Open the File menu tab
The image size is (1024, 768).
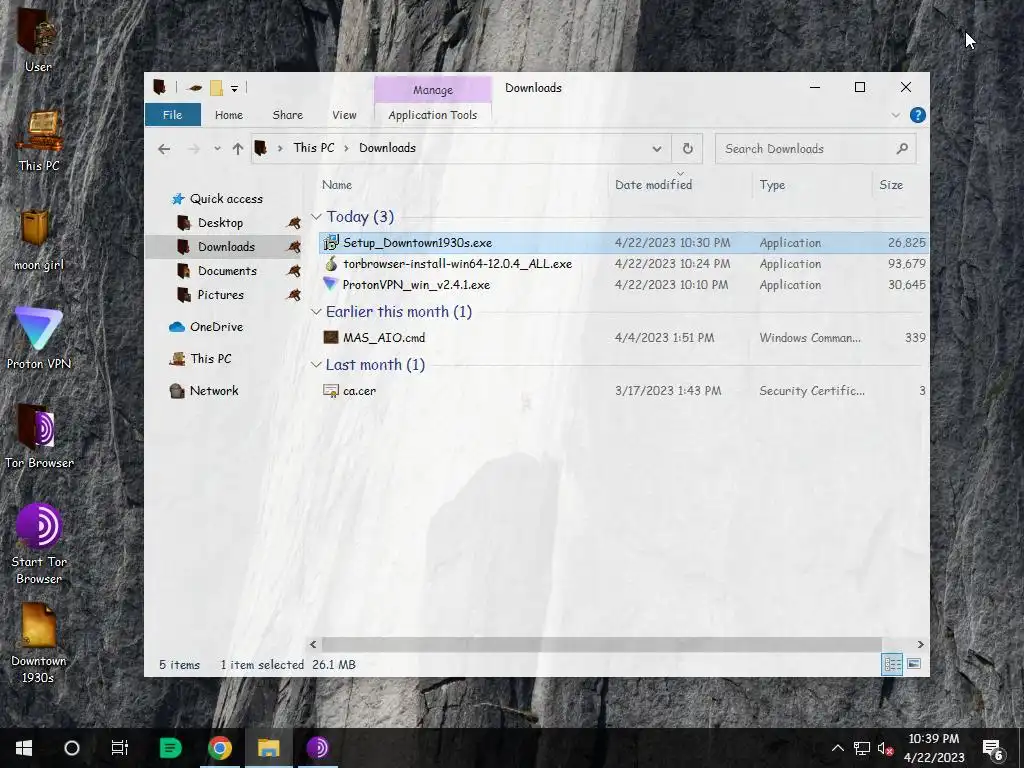click(x=172, y=115)
